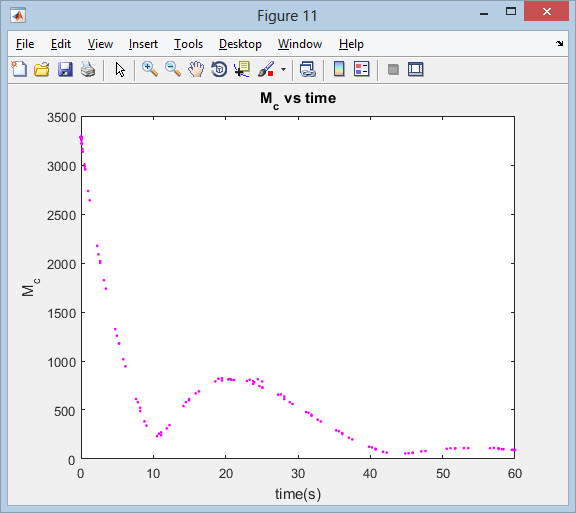Click the Link Plot icon
The width and height of the screenshot is (576, 513).
[x=307, y=69]
